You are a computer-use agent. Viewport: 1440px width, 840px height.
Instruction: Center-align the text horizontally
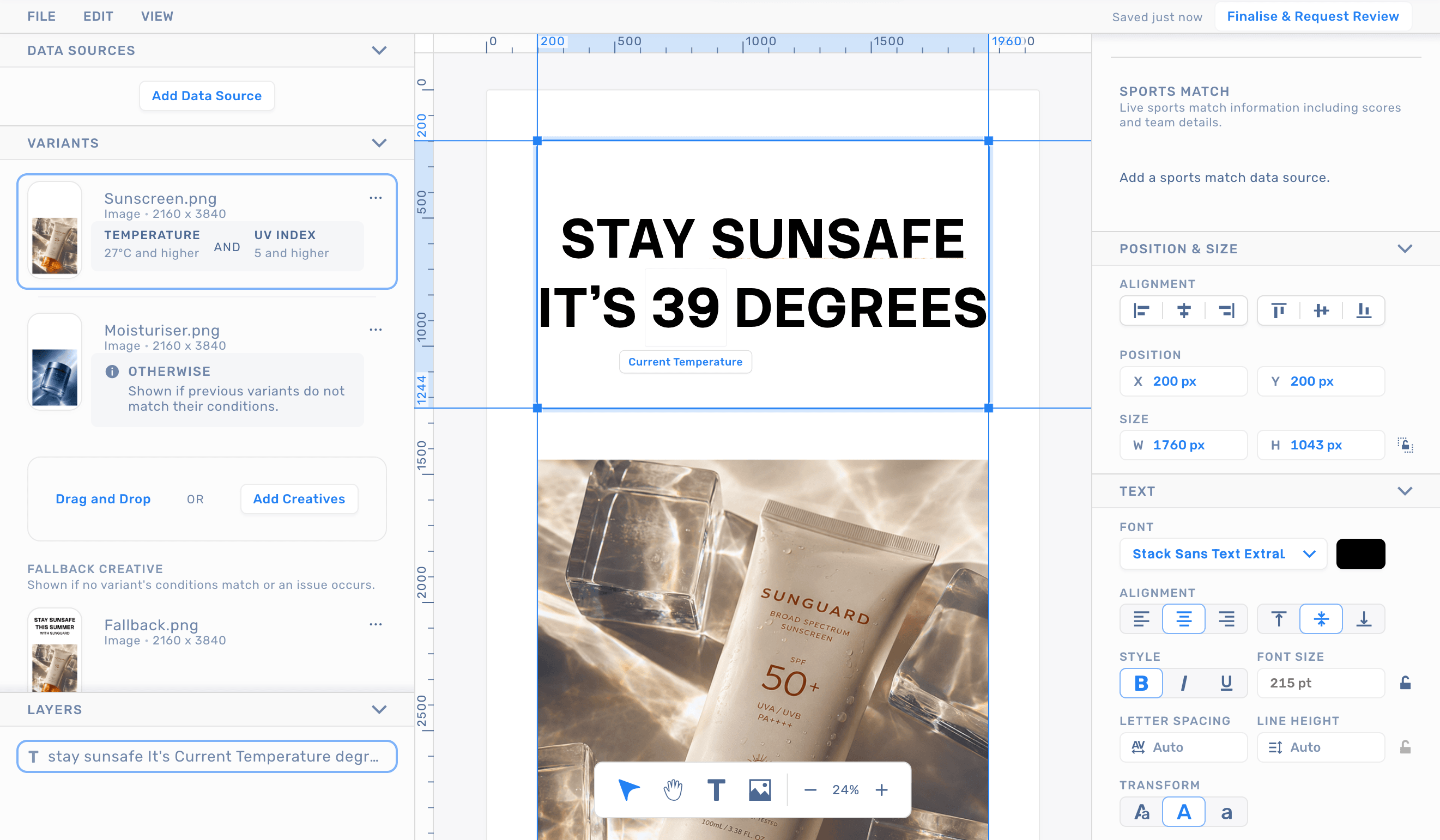coord(1184,619)
